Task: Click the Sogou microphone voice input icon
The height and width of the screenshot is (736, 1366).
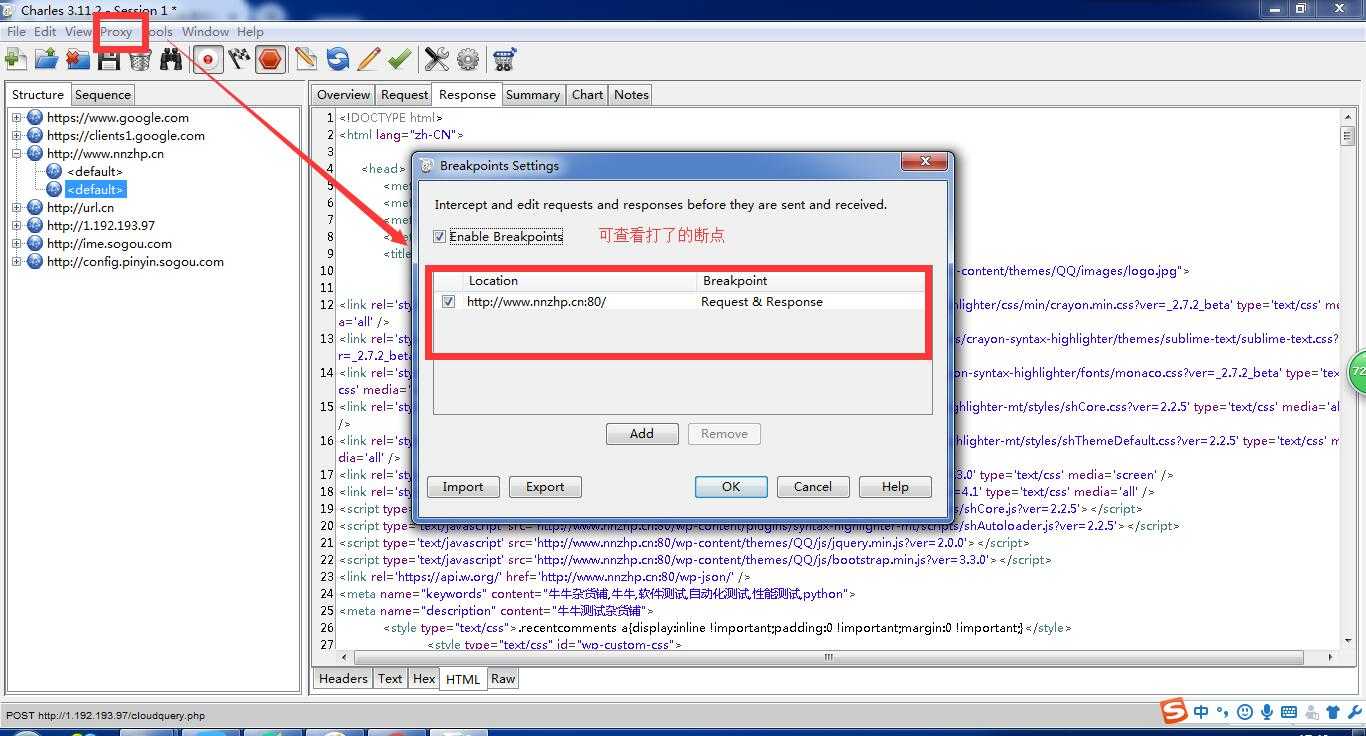Action: (1267, 712)
